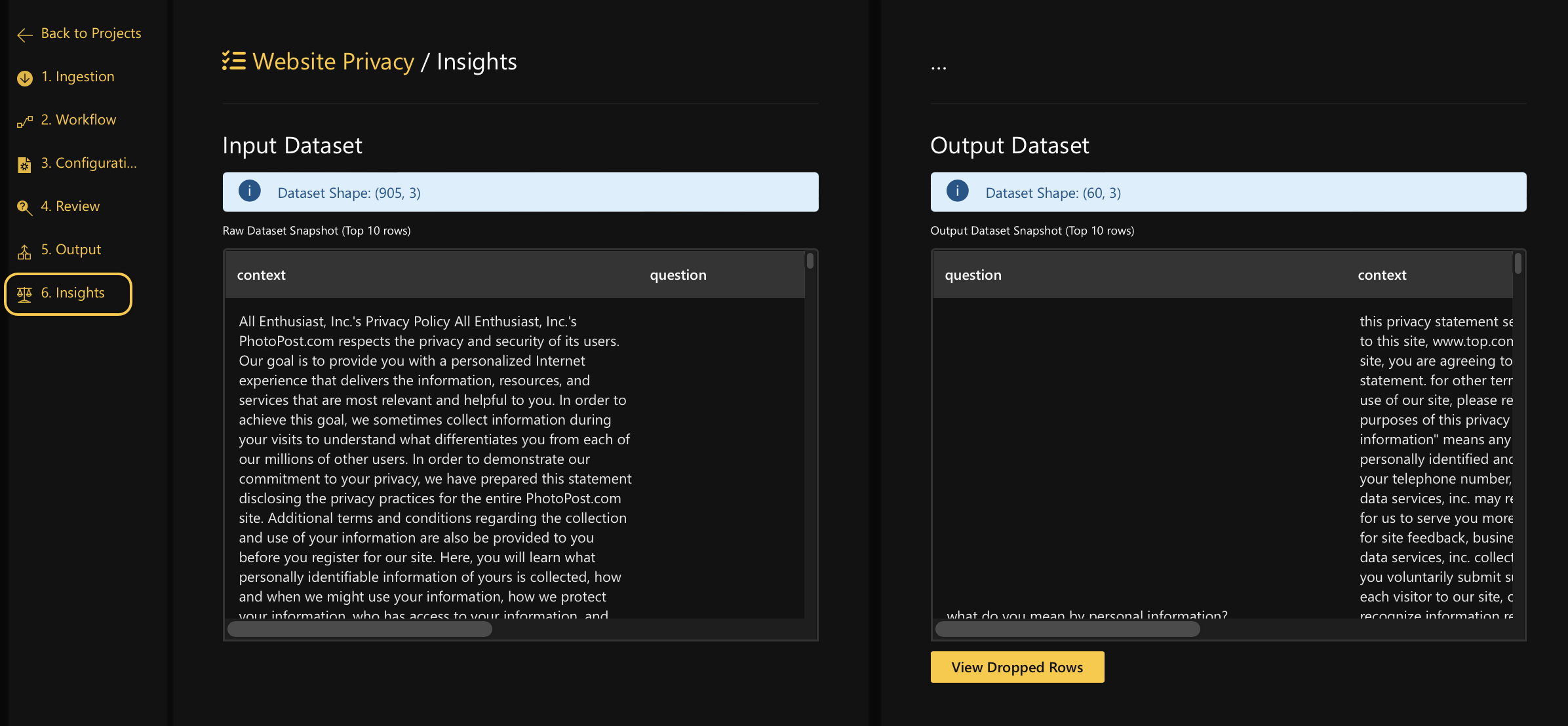Click the Output upload icon

(x=24, y=251)
